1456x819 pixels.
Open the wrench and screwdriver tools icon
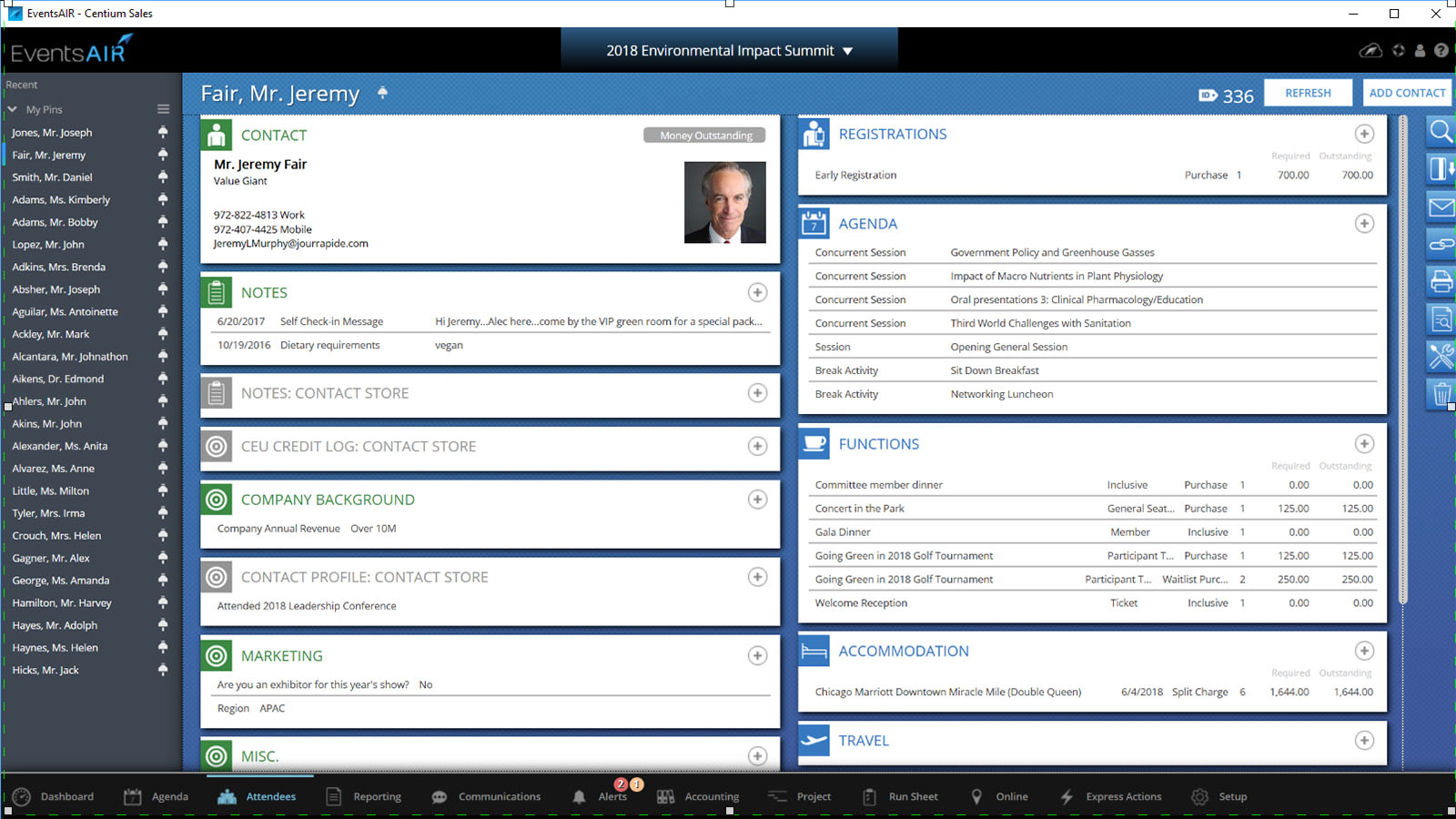coord(1441,356)
